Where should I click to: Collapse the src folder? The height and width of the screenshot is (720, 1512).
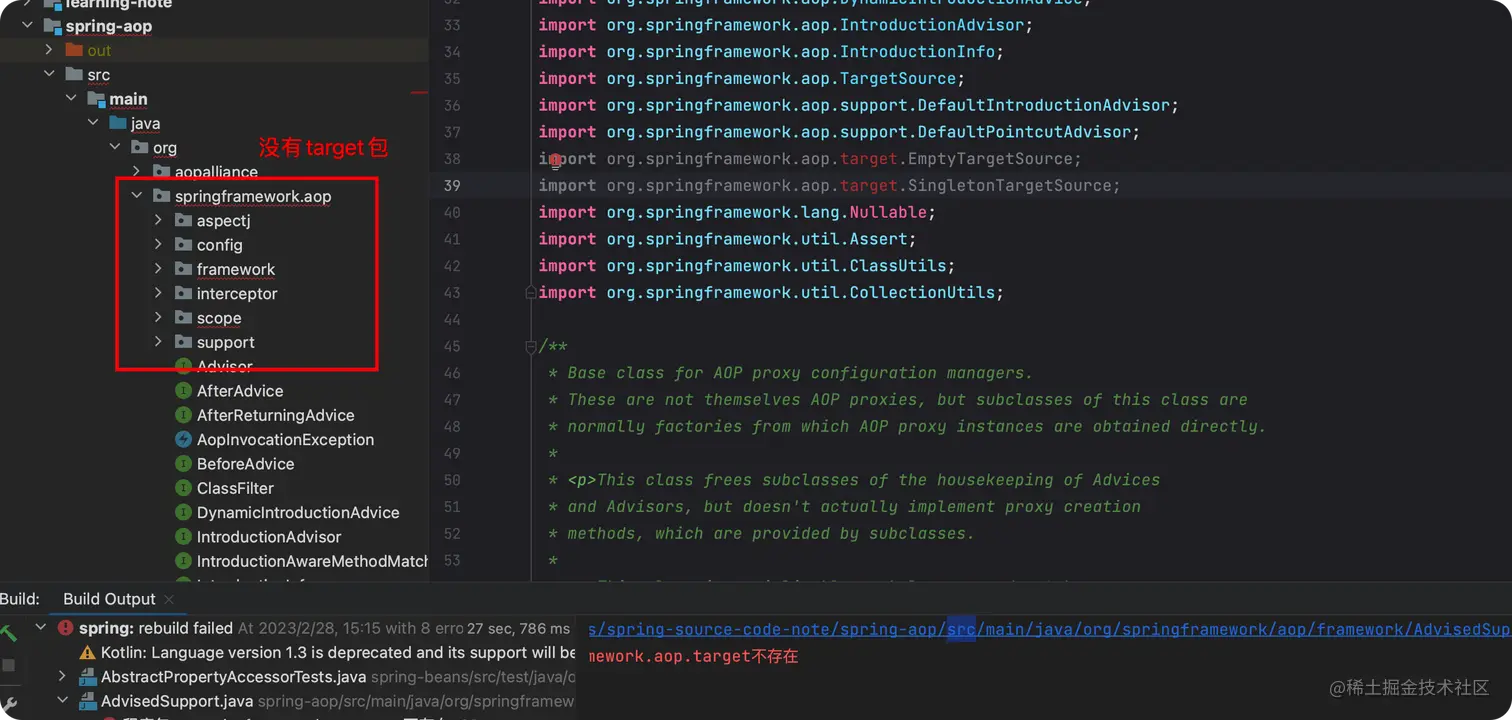point(49,75)
